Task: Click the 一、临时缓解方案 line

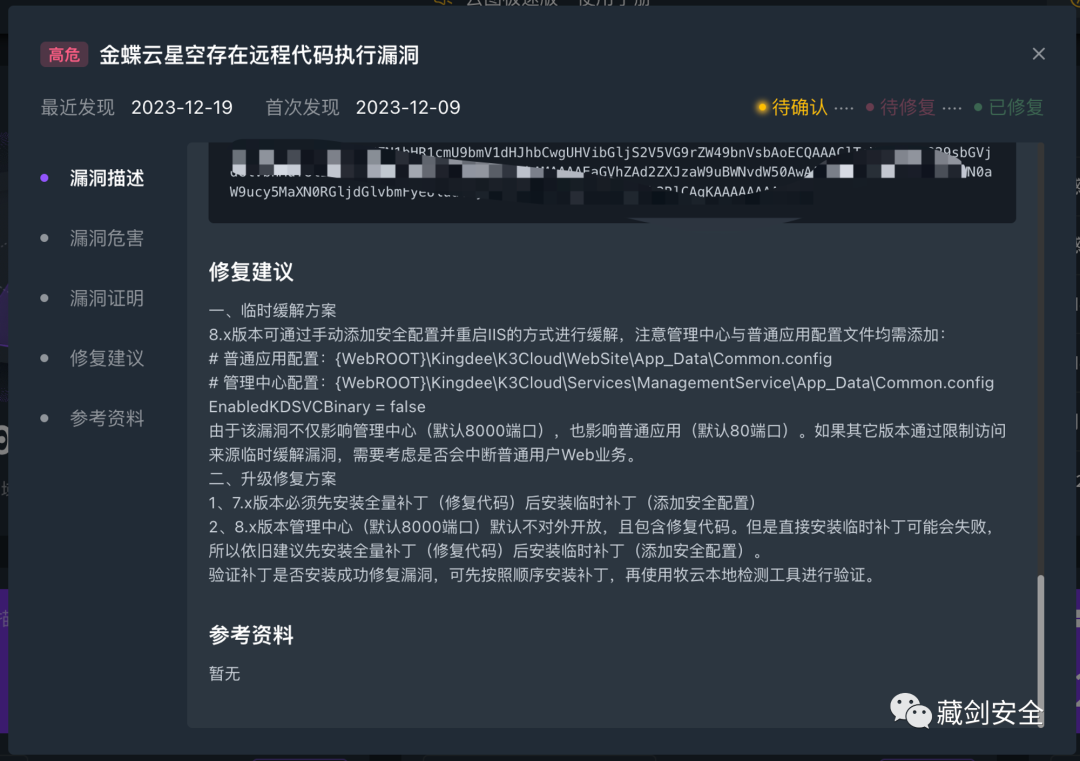Action: [x=273, y=311]
